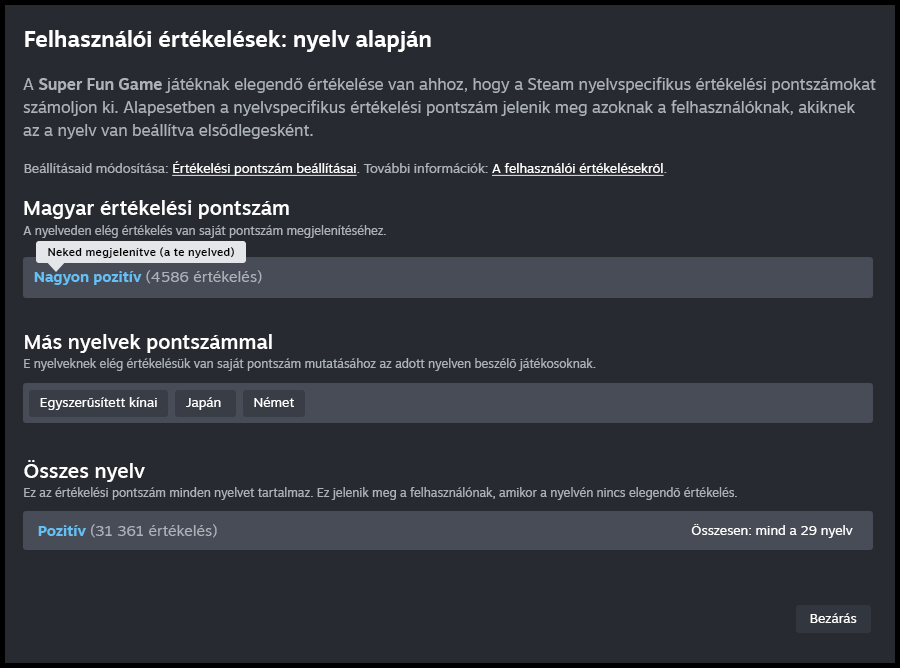
Task: Select the Egyszerűsített kínai language button
Action: tap(98, 403)
